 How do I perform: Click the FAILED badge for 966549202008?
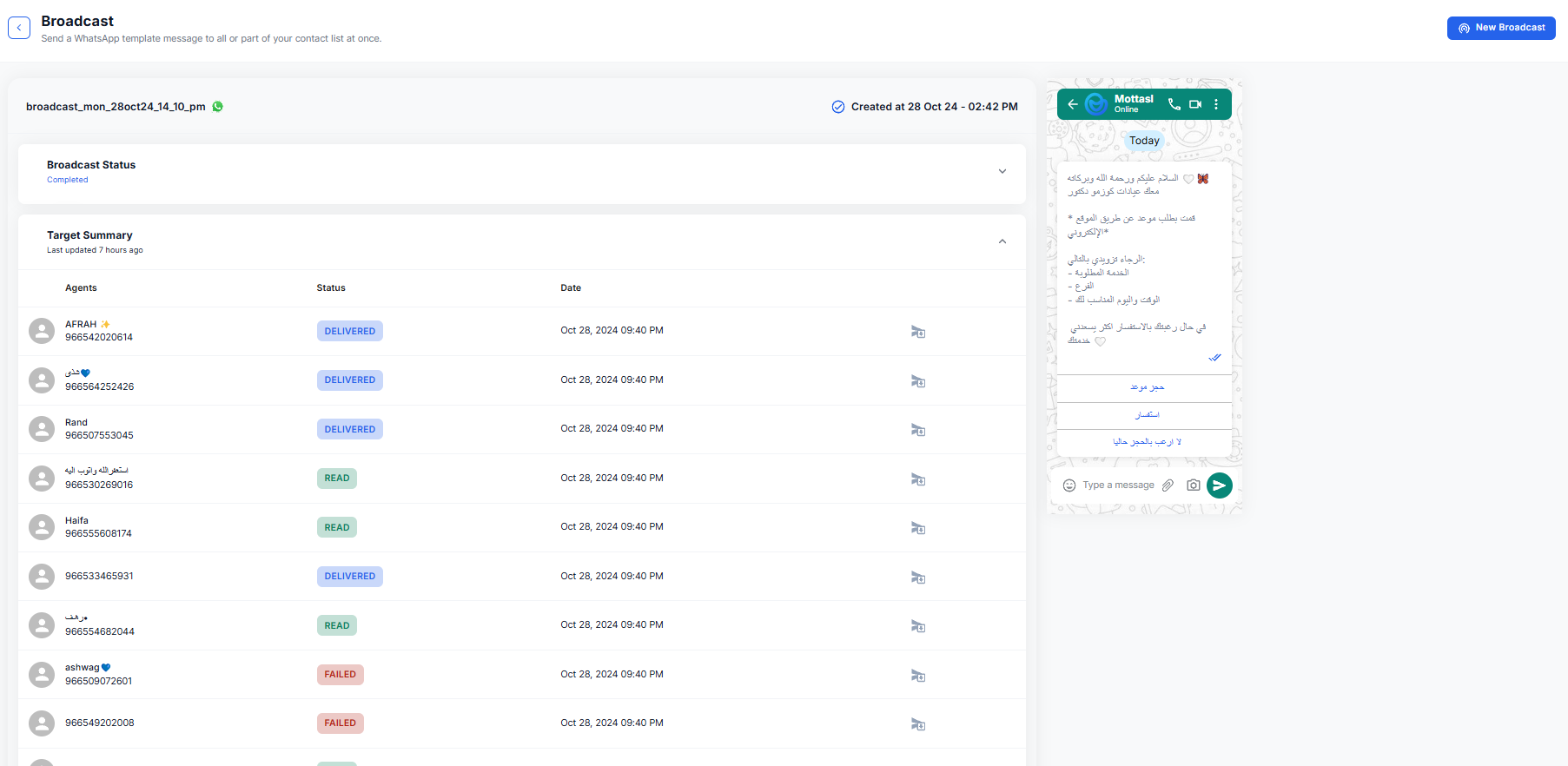click(340, 723)
